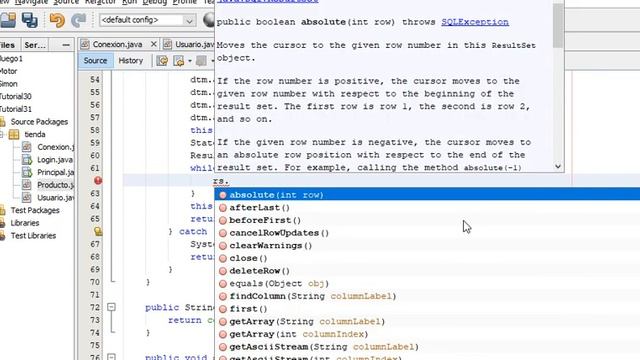Click the Javadoc popup scroll-down arrow
The height and width of the screenshot is (360, 640).
coord(558,166)
